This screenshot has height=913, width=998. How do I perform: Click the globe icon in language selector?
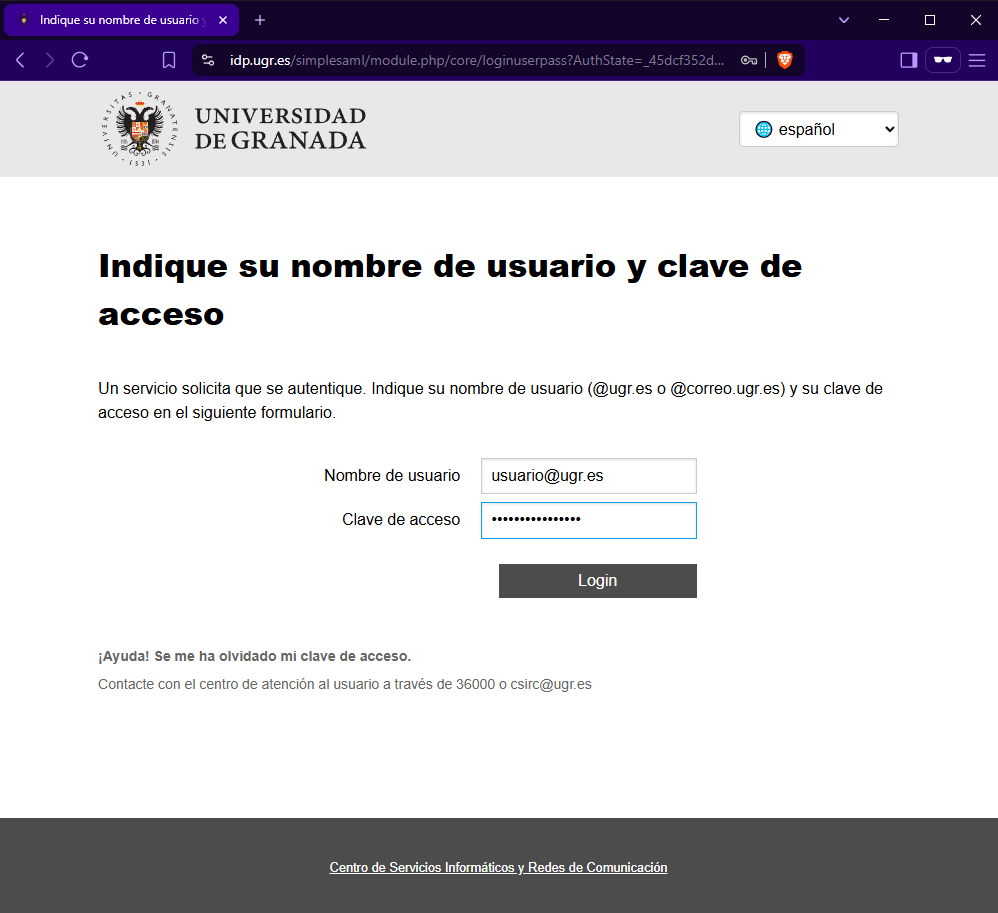pyautogui.click(x=763, y=129)
